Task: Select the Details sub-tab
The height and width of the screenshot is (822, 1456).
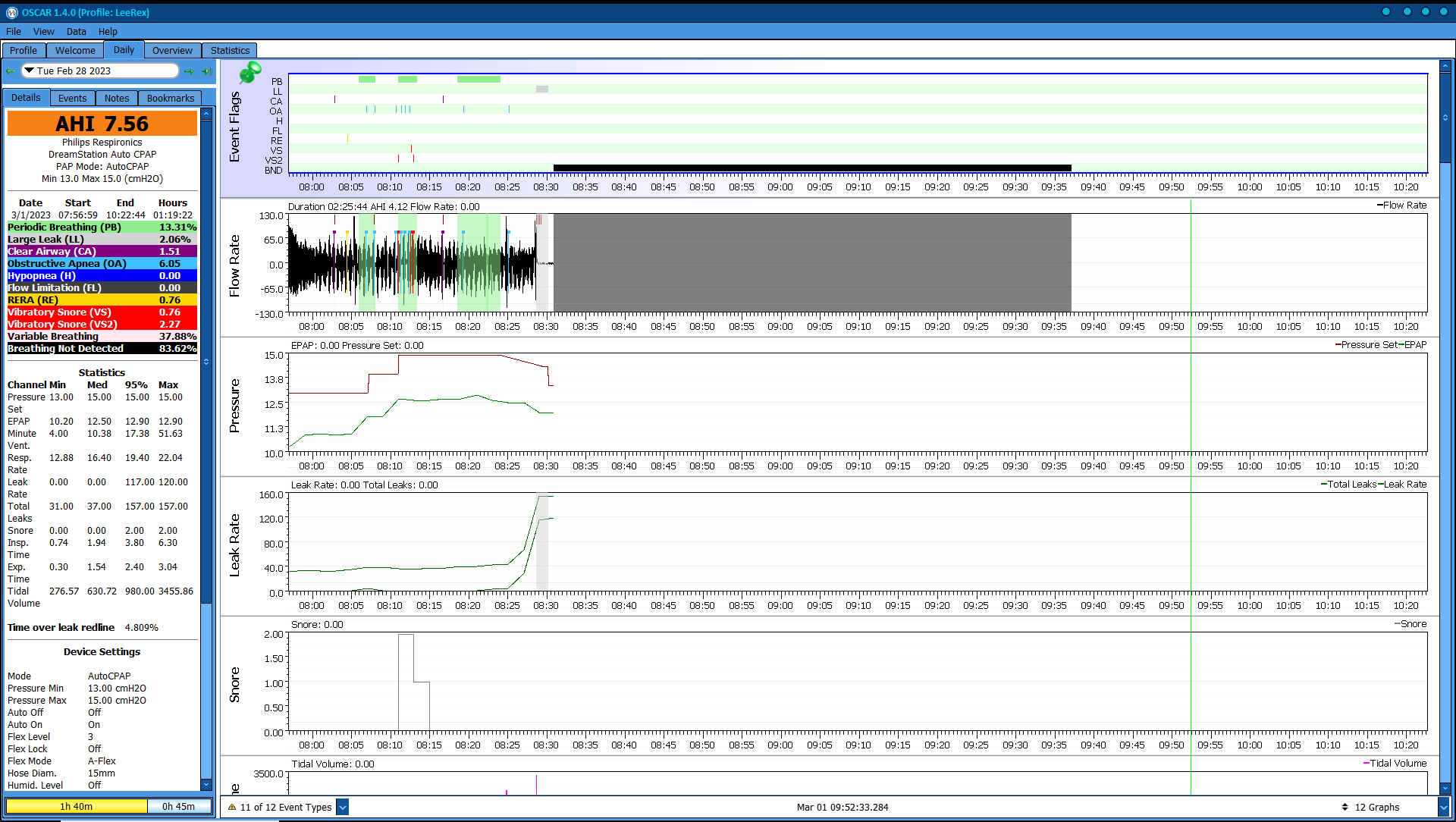Action: pyautogui.click(x=26, y=97)
